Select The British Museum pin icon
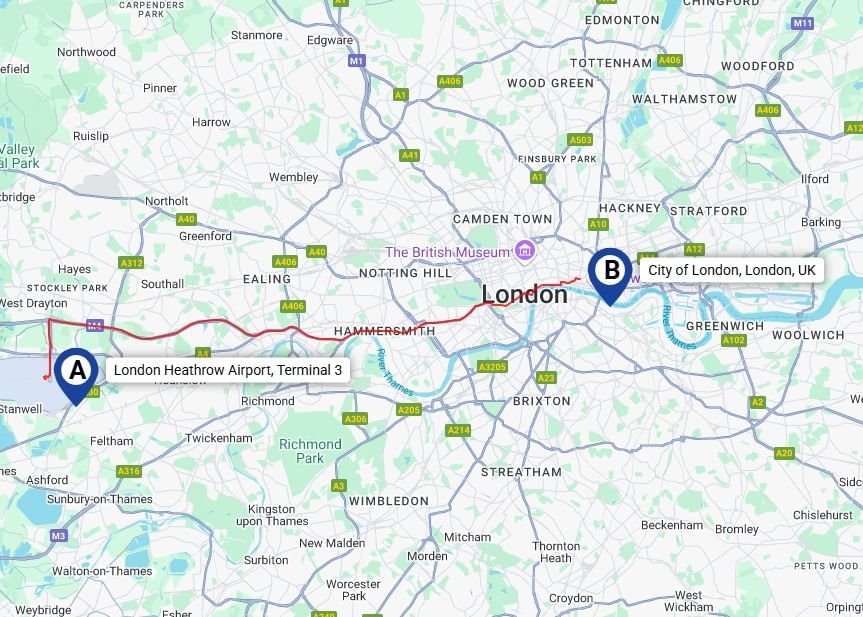 click(x=525, y=252)
